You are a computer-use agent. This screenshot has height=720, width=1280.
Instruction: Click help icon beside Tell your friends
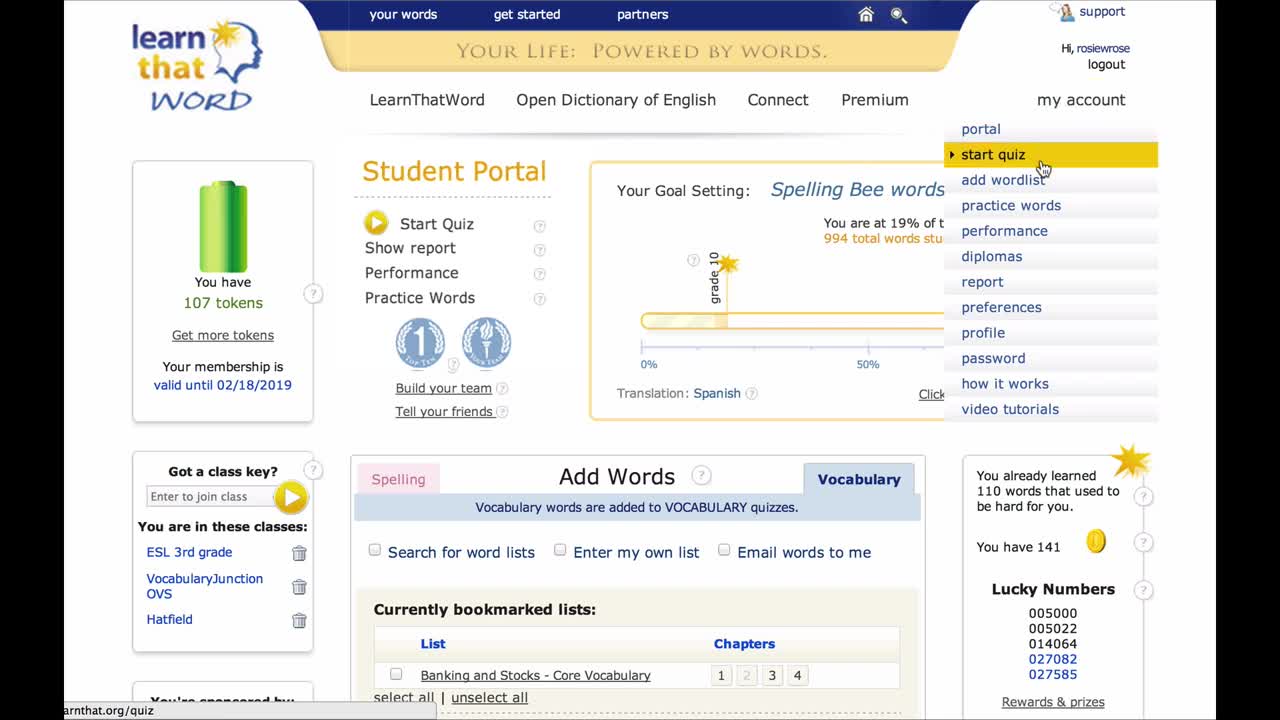502,412
